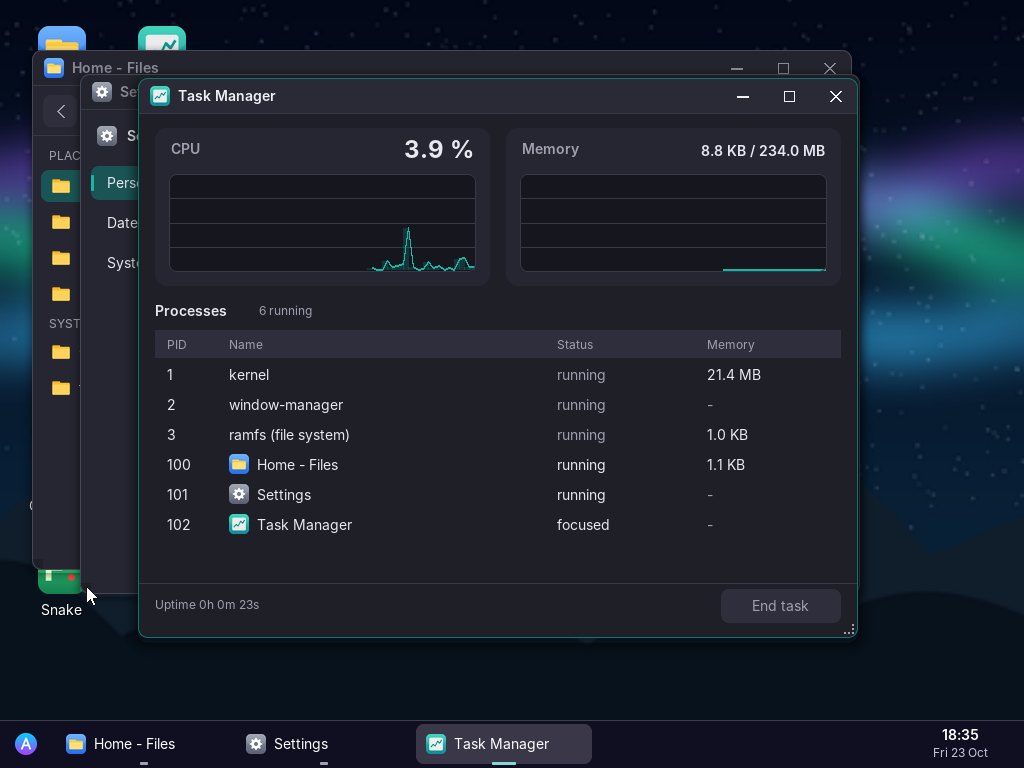Sort processes by the Name column header

coord(246,344)
